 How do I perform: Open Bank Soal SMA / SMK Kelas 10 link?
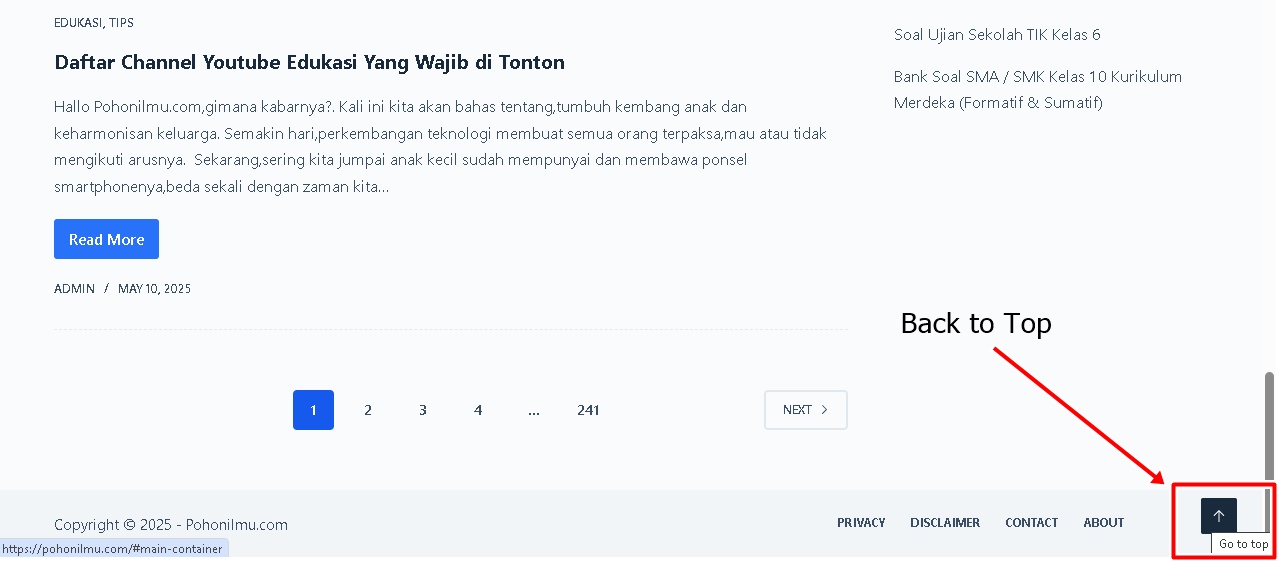pos(1038,89)
